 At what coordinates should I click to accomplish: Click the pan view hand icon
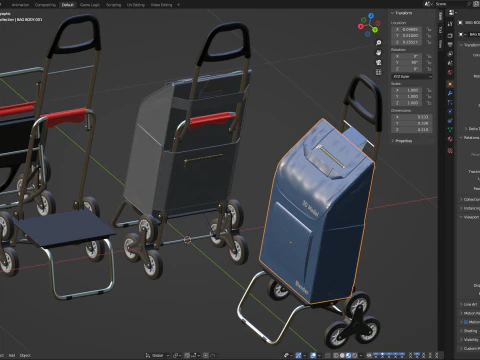[x=379, y=53]
